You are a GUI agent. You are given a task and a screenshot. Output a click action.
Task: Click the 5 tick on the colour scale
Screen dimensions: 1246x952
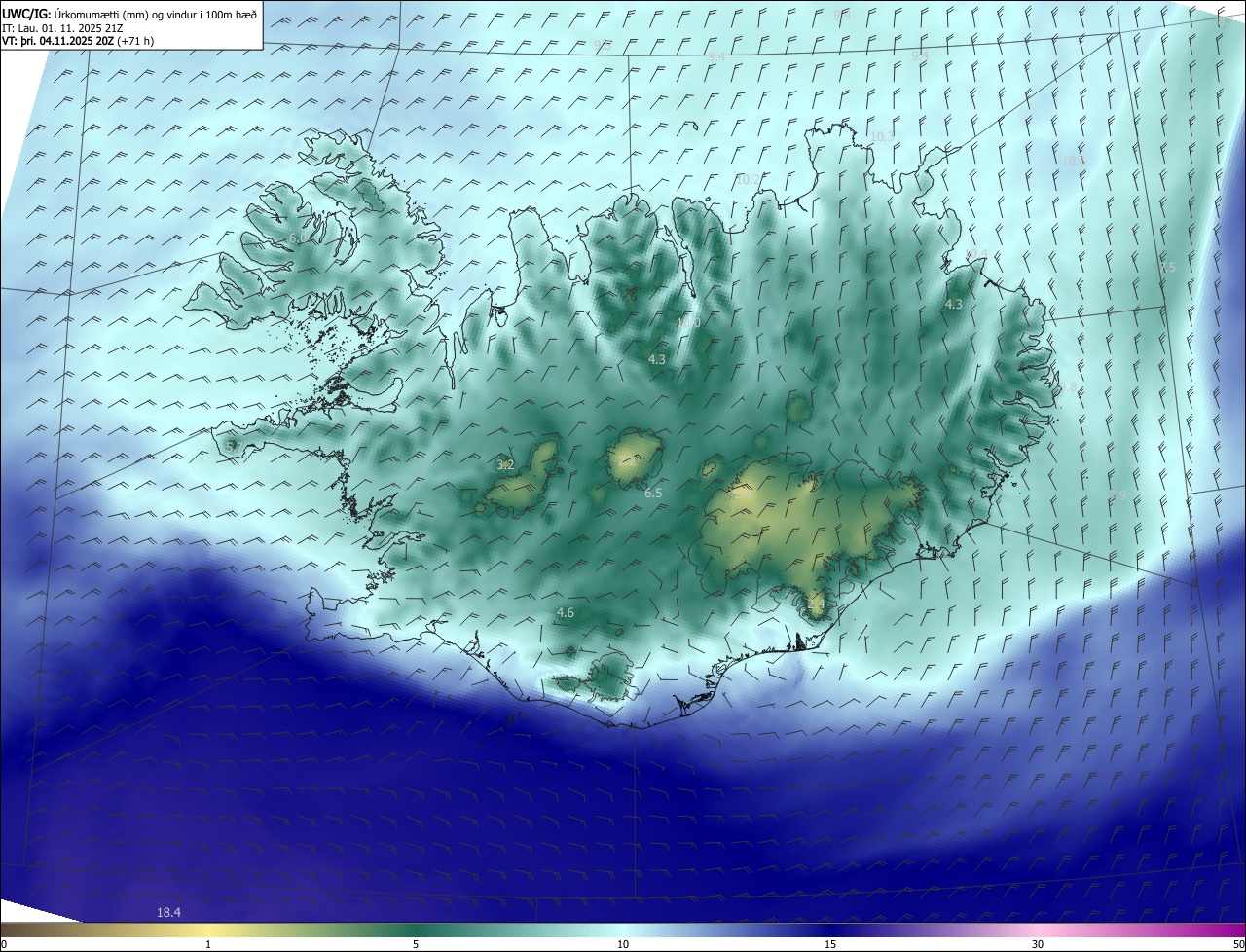[x=416, y=944]
